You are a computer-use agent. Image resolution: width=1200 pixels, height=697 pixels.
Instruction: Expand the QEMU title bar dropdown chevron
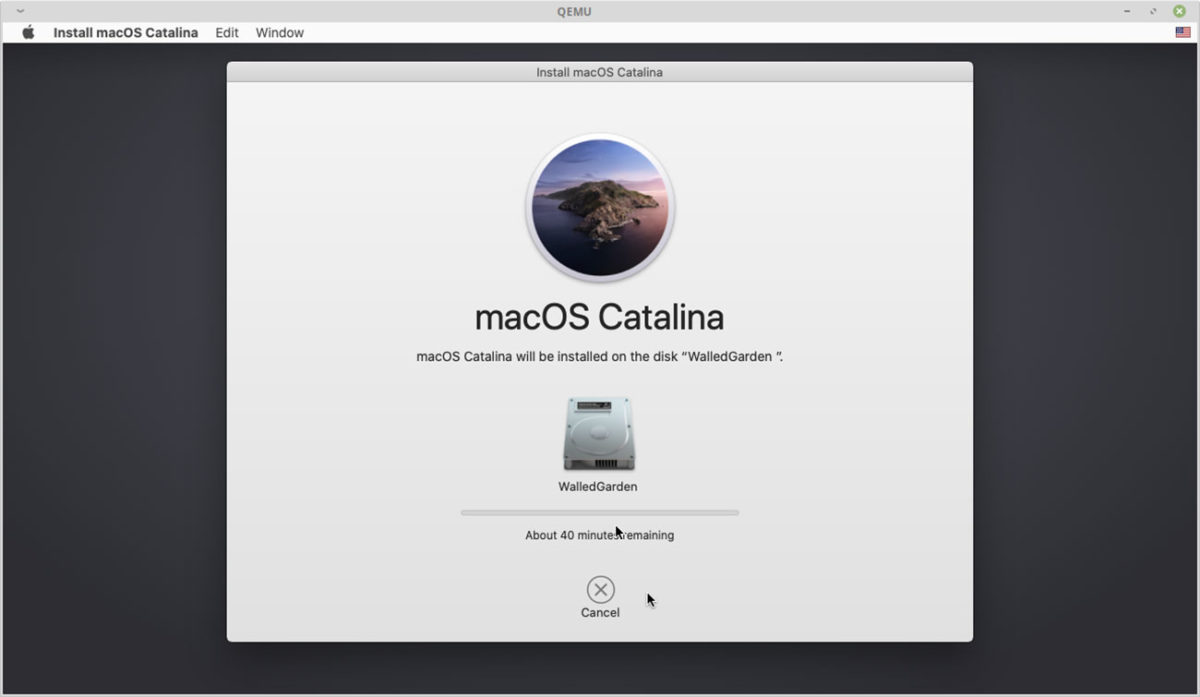click(x=18, y=11)
